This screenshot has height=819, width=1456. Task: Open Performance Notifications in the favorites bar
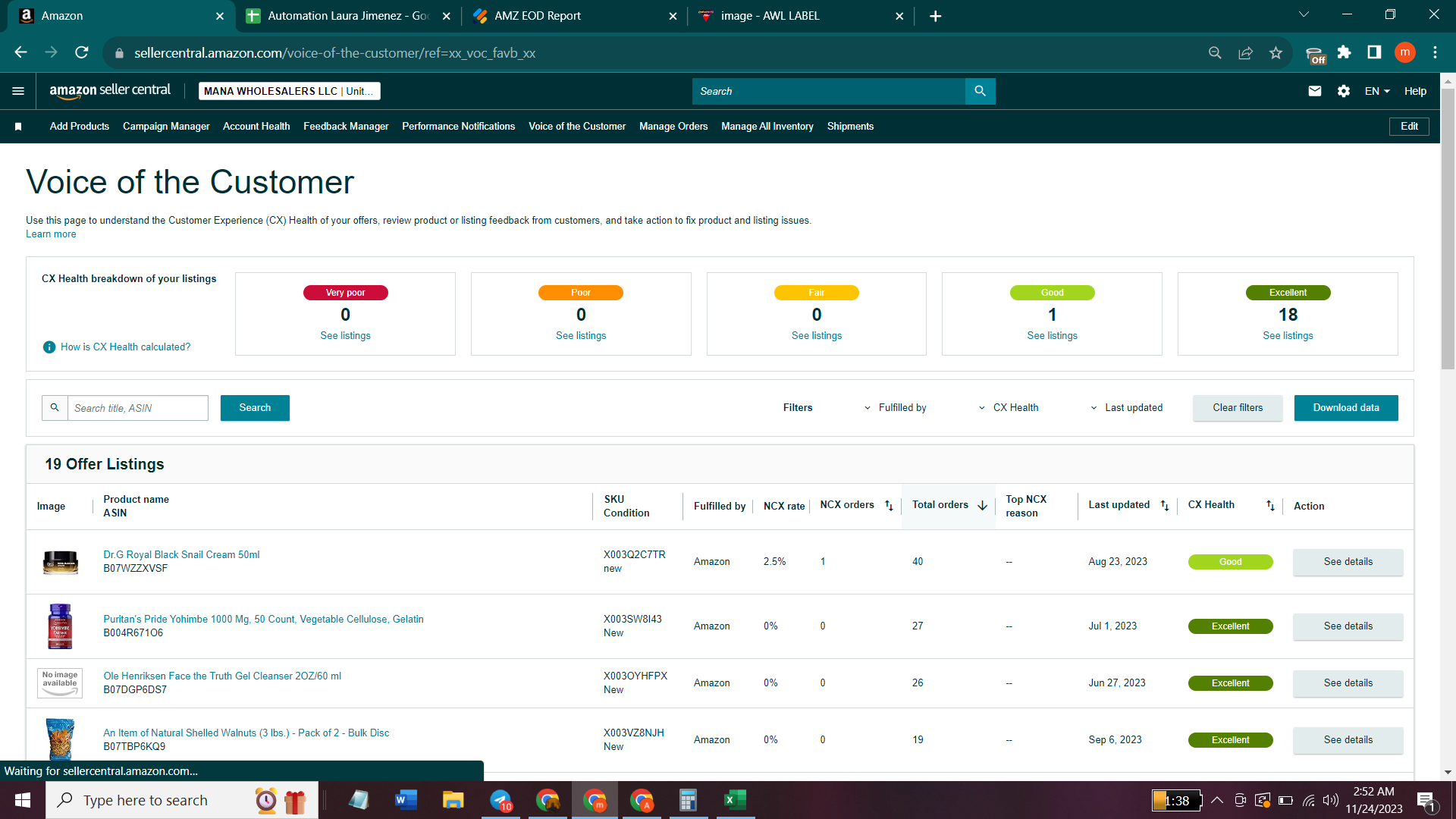[x=458, y=127]
